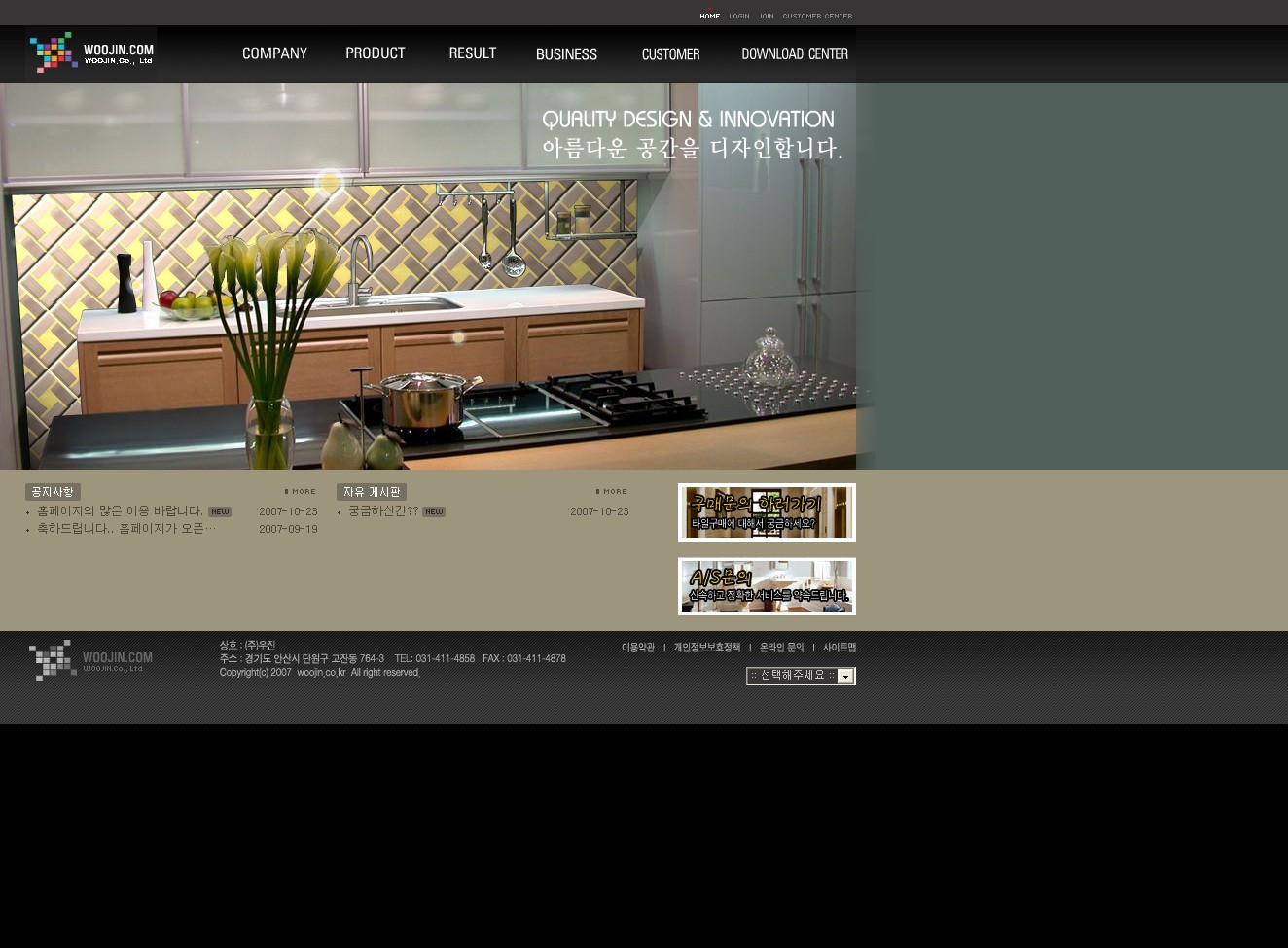Screen dimensions: 1288x948
Task: Click the 상호 : (주)우진 footer text
Action: [247, 646]
